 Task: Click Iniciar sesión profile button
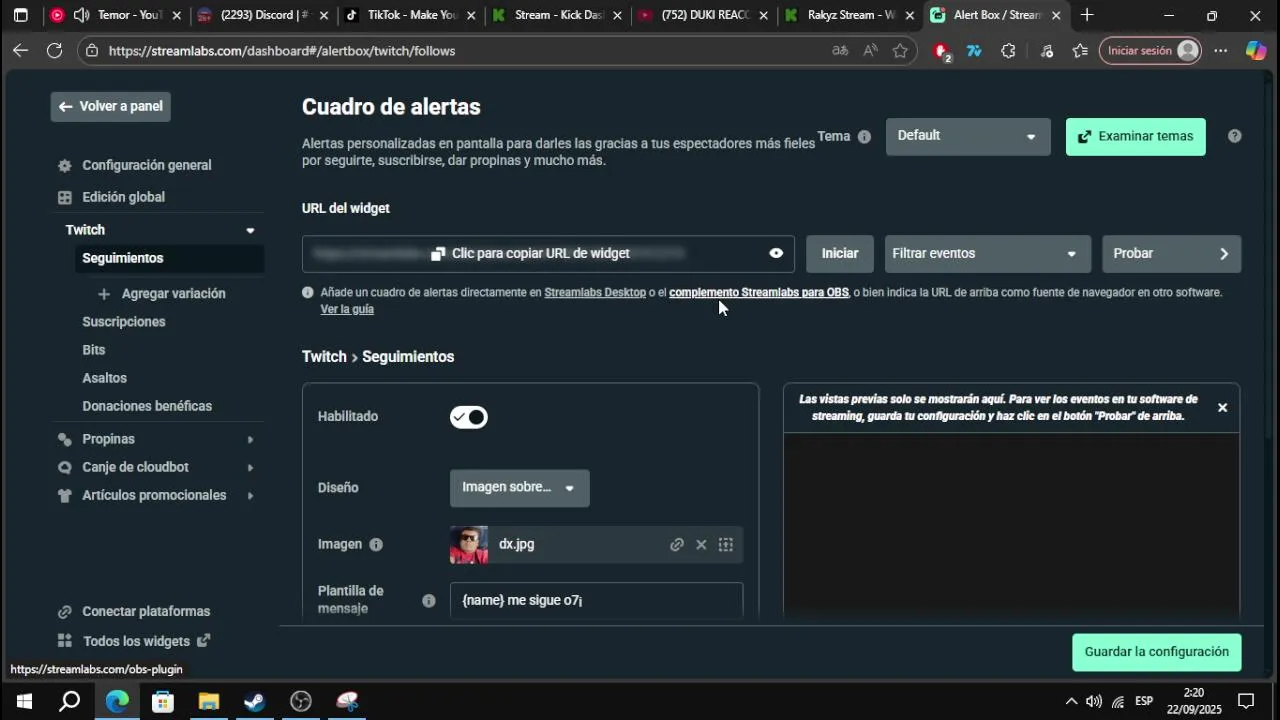(1150, 51)
